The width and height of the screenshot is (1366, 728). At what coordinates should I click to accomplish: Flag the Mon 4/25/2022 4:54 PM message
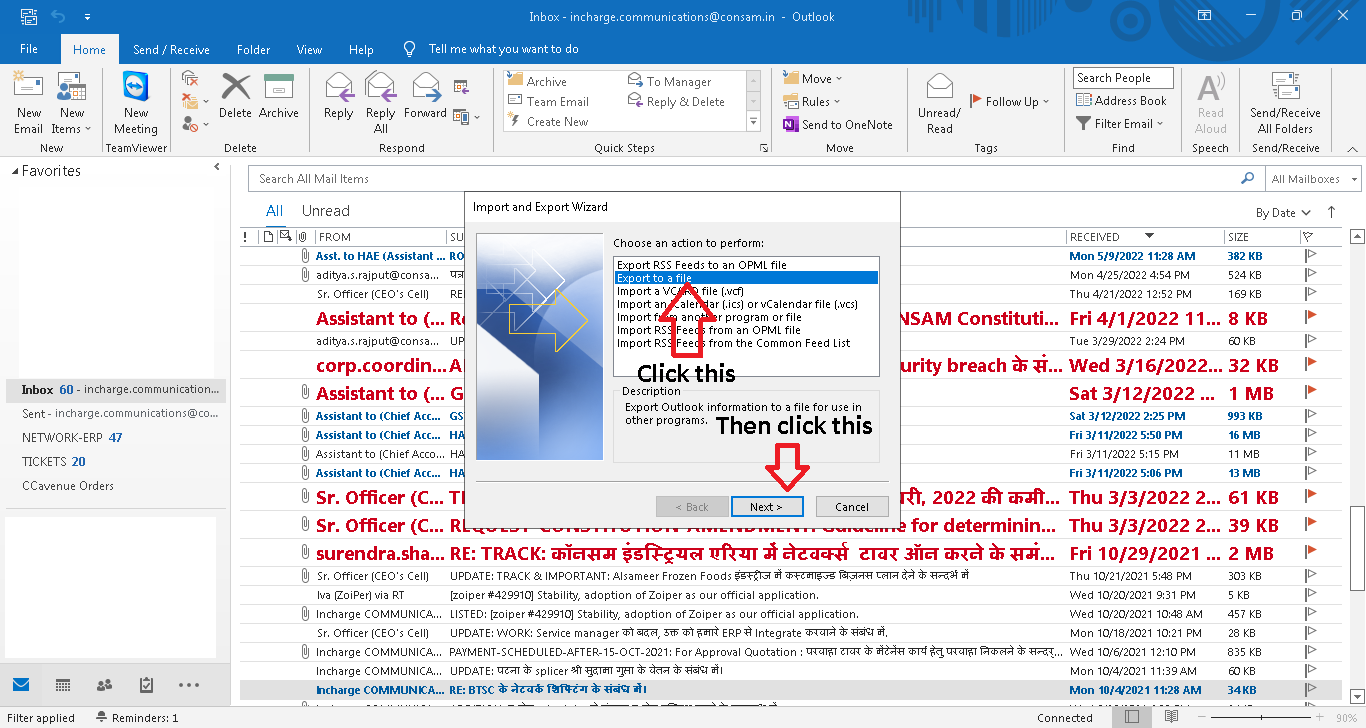[x=1310, y=275]
